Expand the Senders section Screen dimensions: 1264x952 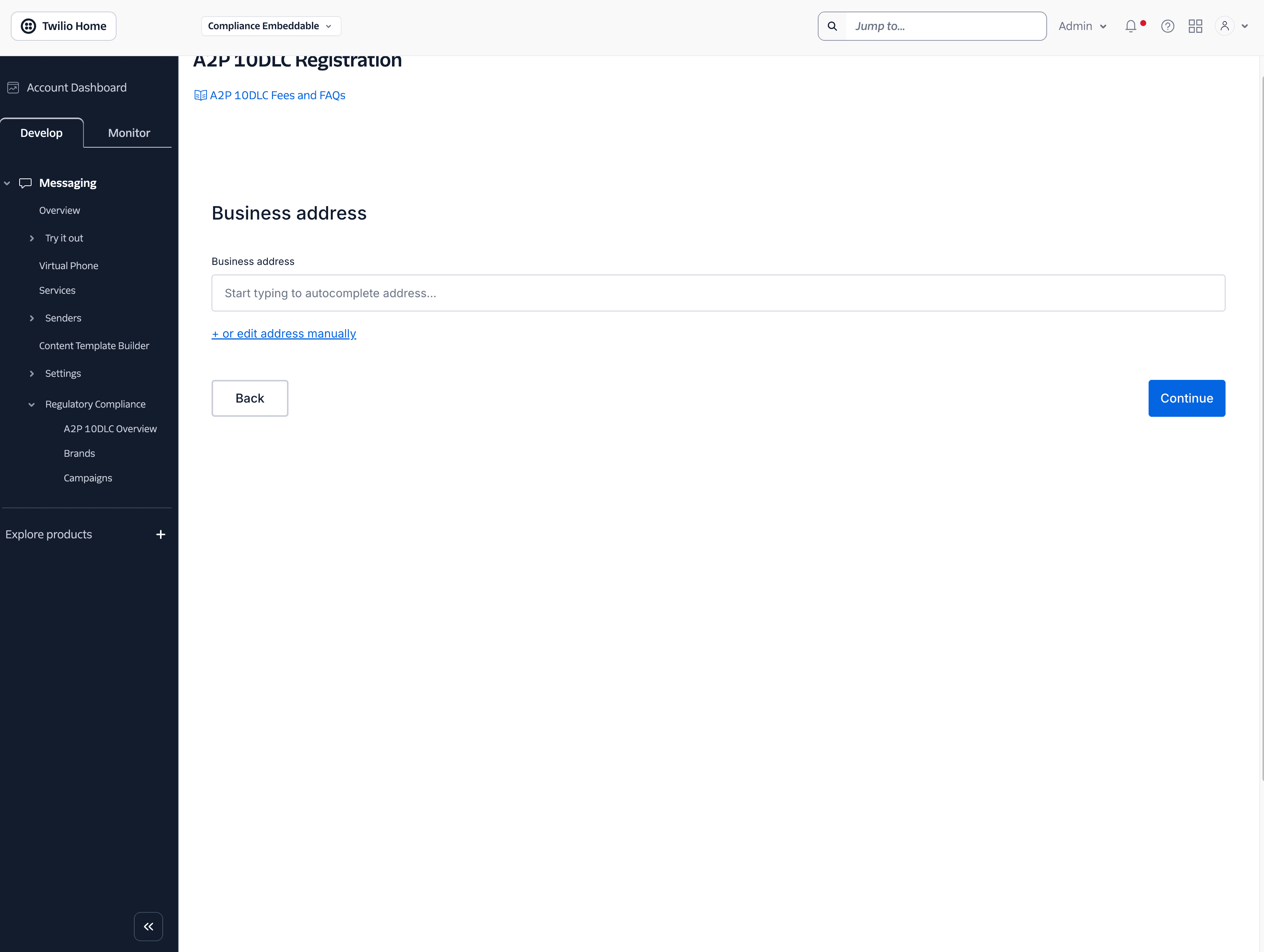point(33,318)
